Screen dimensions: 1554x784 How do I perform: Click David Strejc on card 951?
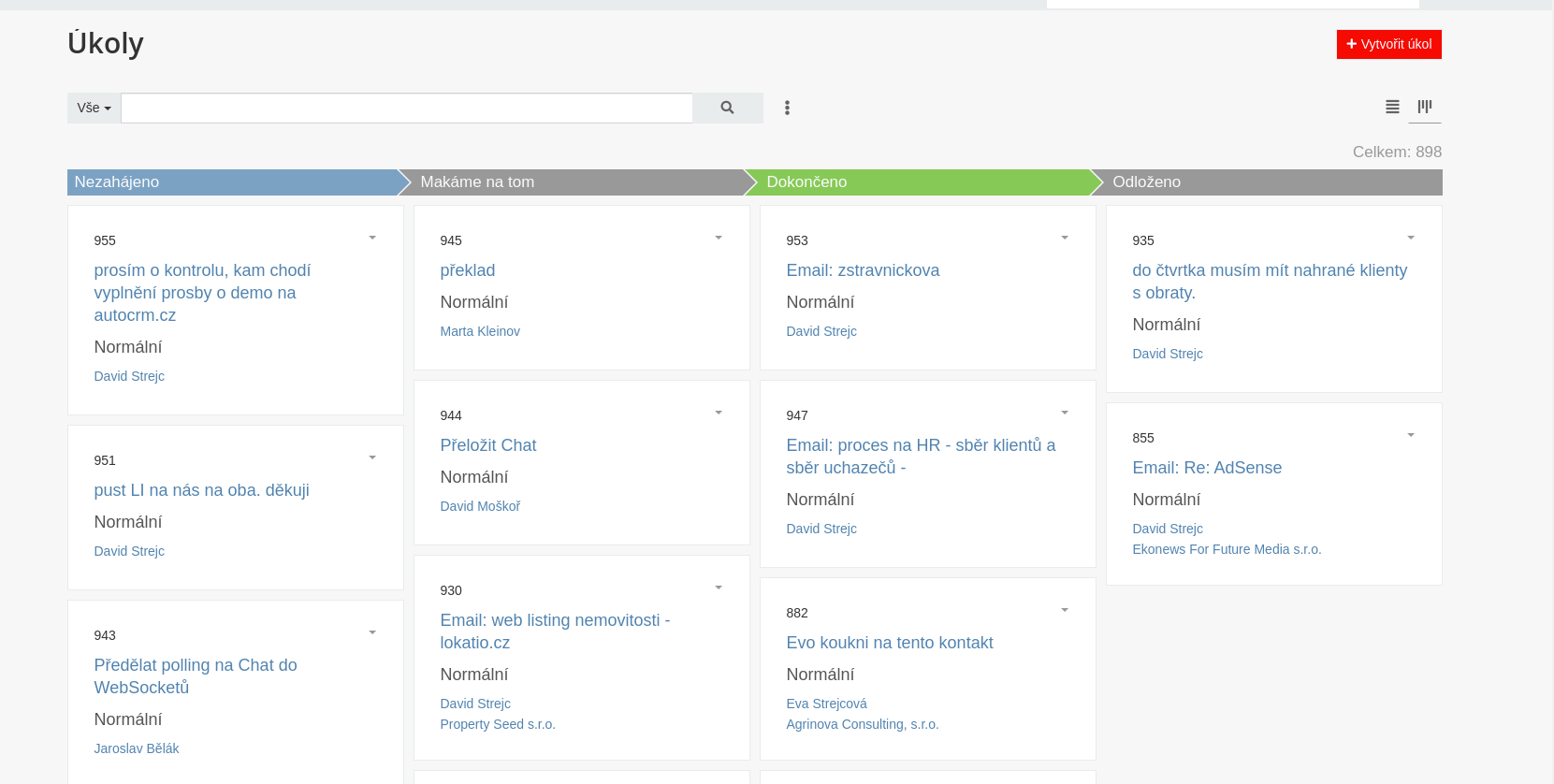(x=129, y=551)
